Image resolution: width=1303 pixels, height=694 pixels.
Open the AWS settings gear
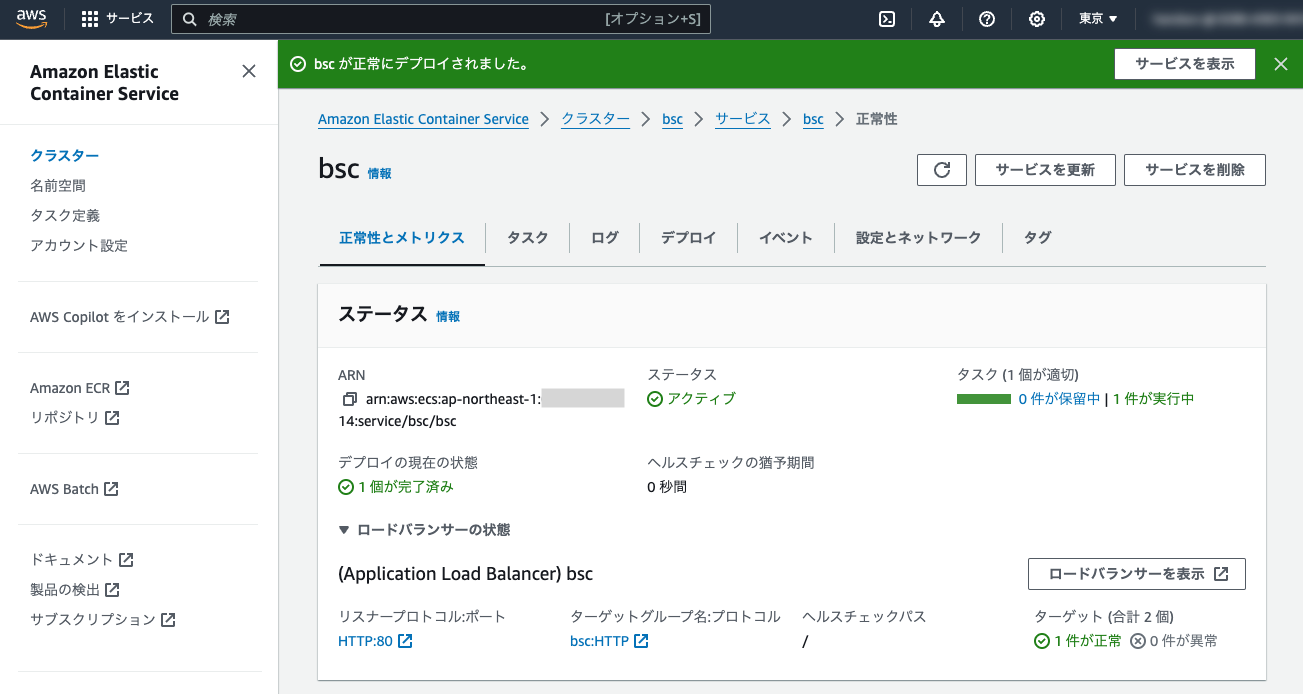tap(1036, 18)
